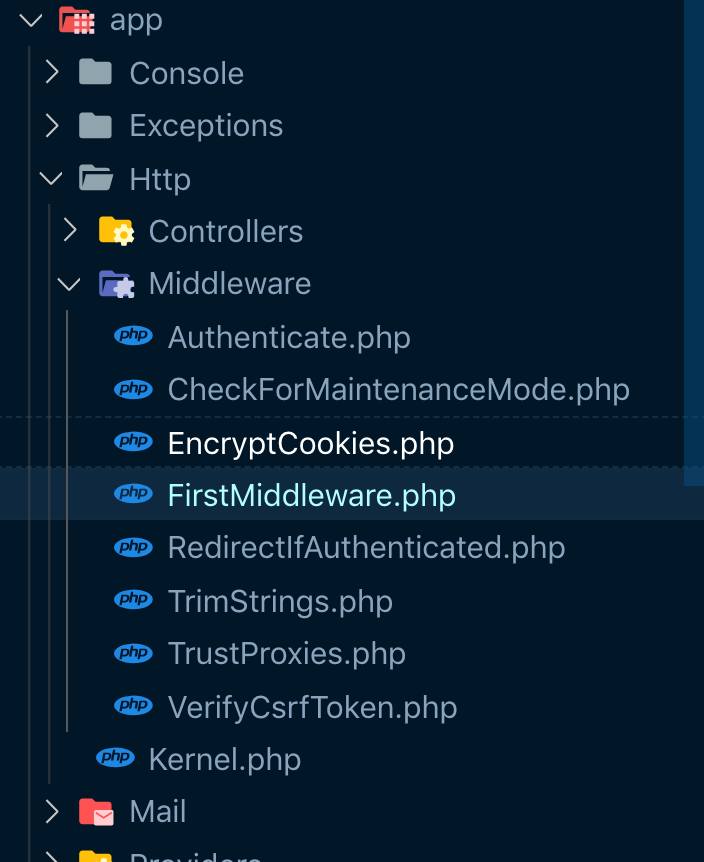Expand the Mail folder arrow
Screen dimensions: 704x862
(51, 812)
